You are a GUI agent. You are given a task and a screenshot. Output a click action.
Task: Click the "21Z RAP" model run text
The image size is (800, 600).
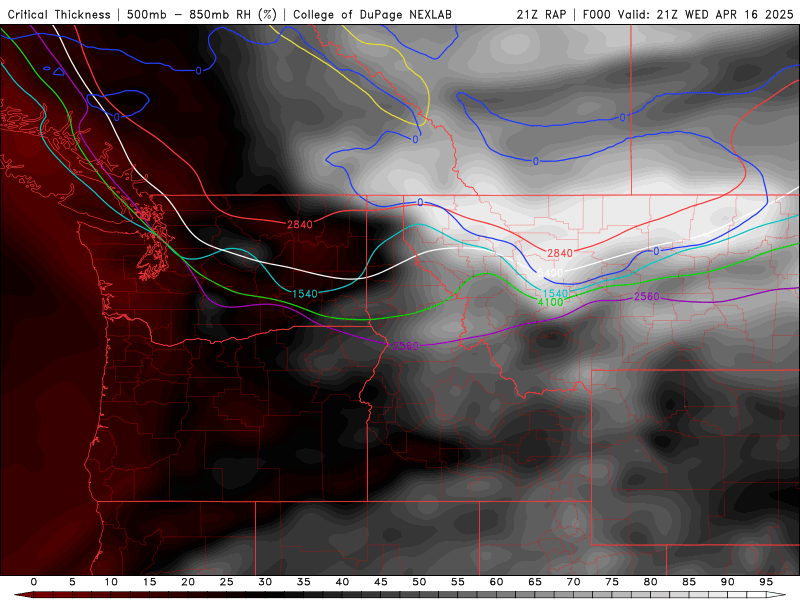pos(541,15)
